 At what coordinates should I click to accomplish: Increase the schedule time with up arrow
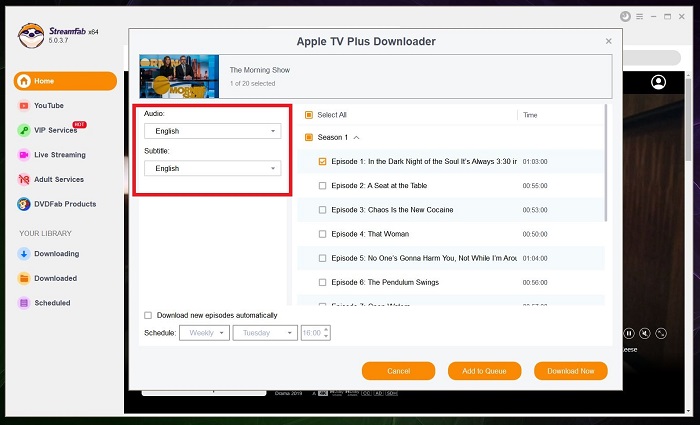326,329
